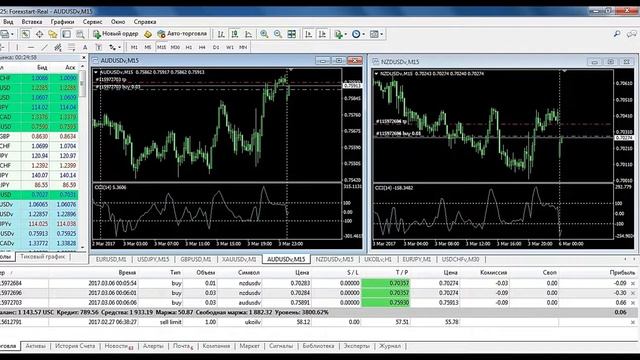This screenshot has width=640, height=360.
Task: Select the trendline drawing tool
Action: [44, 47]
